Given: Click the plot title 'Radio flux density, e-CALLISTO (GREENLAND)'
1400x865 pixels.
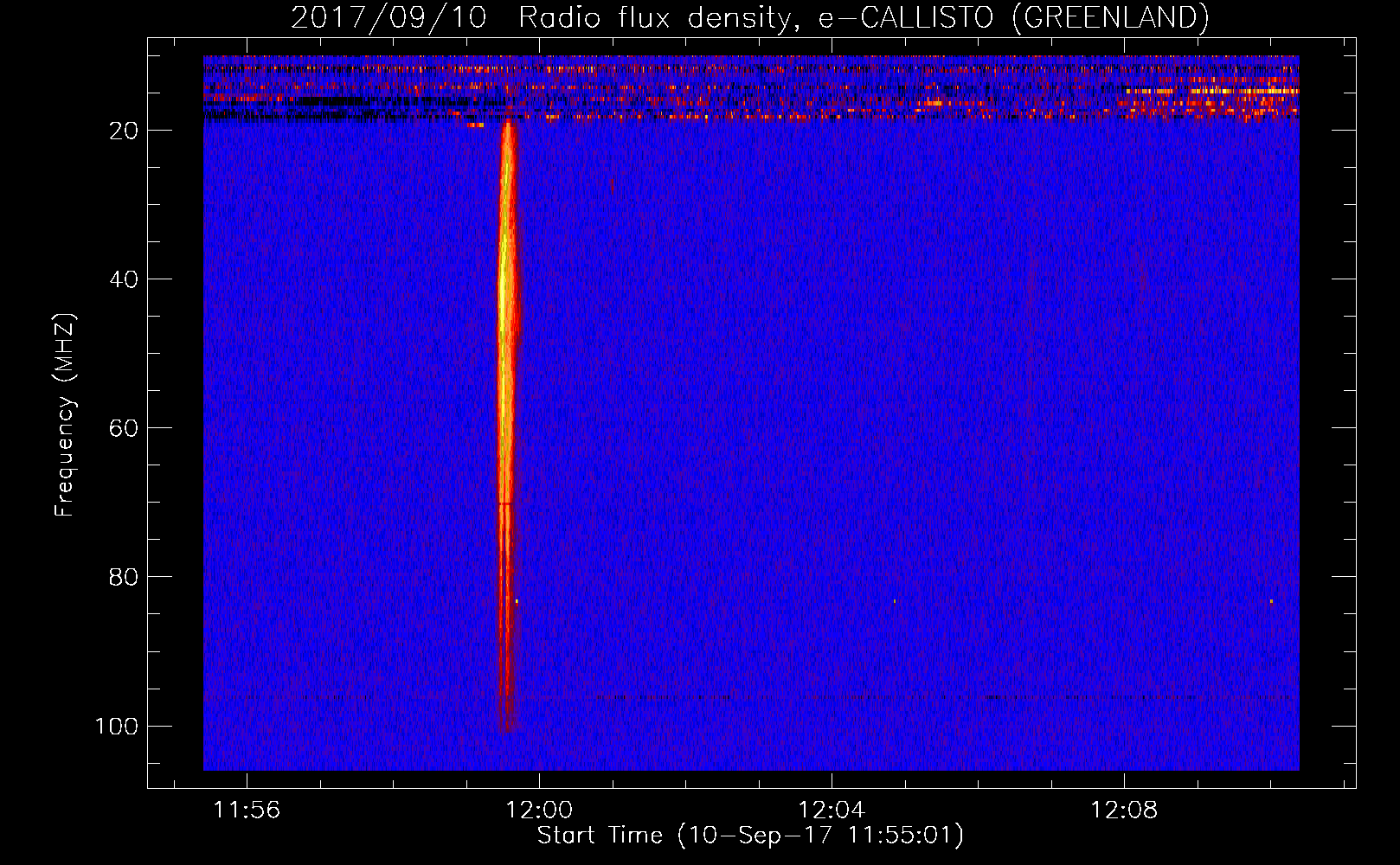Looking at the screenshot, I should pyautogui.click(x=864, y=17).
